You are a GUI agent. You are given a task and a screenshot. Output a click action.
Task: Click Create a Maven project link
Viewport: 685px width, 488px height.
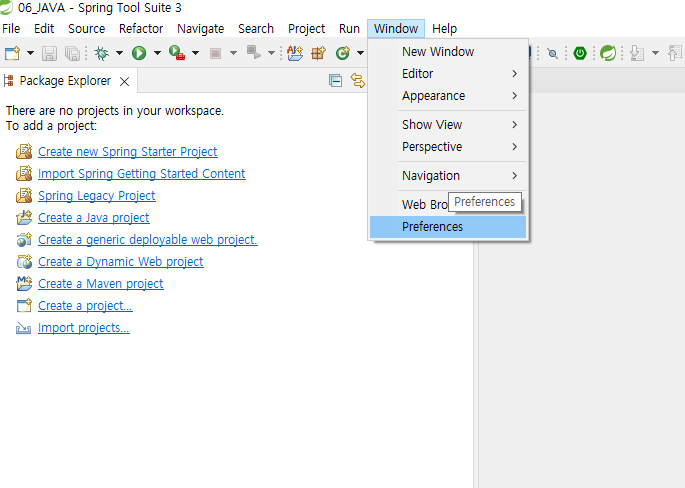tap(100, 284)
